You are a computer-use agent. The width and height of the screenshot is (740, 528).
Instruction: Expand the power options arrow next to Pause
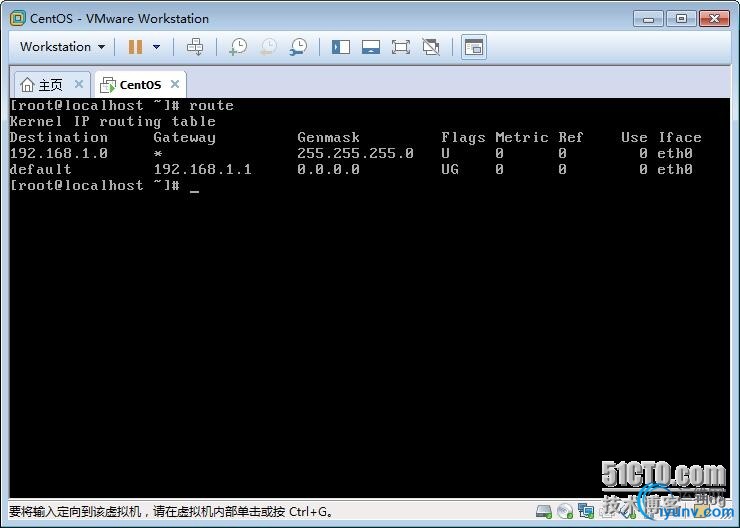[157, 47]
